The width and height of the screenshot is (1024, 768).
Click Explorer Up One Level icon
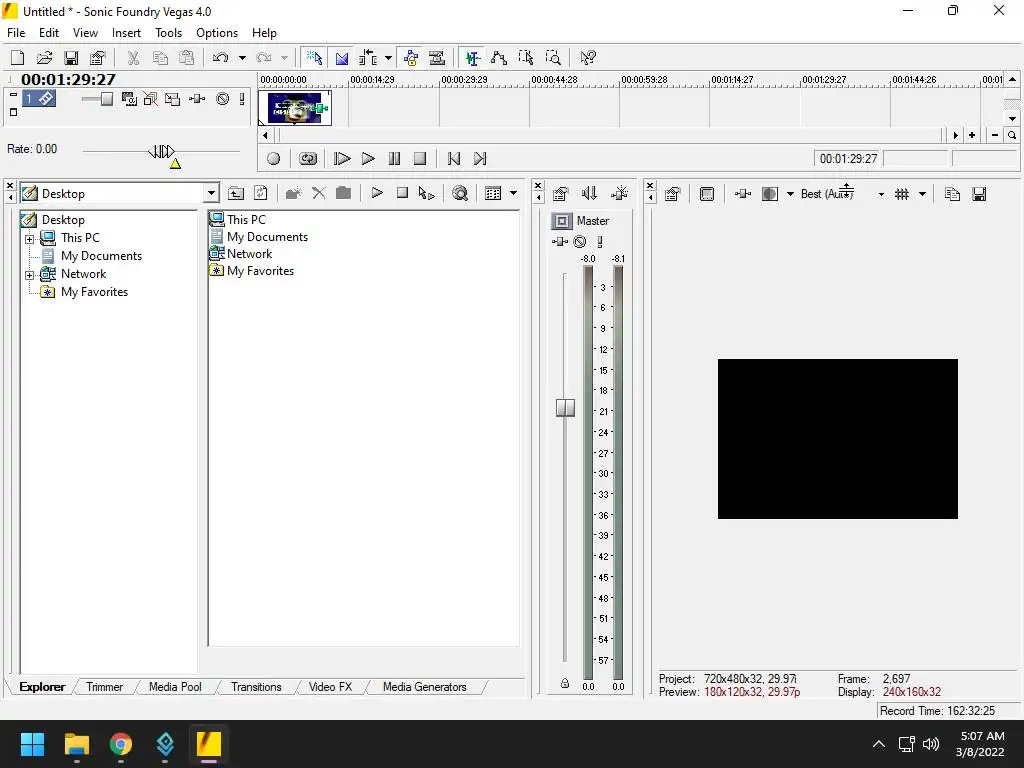tap(236, 193)
